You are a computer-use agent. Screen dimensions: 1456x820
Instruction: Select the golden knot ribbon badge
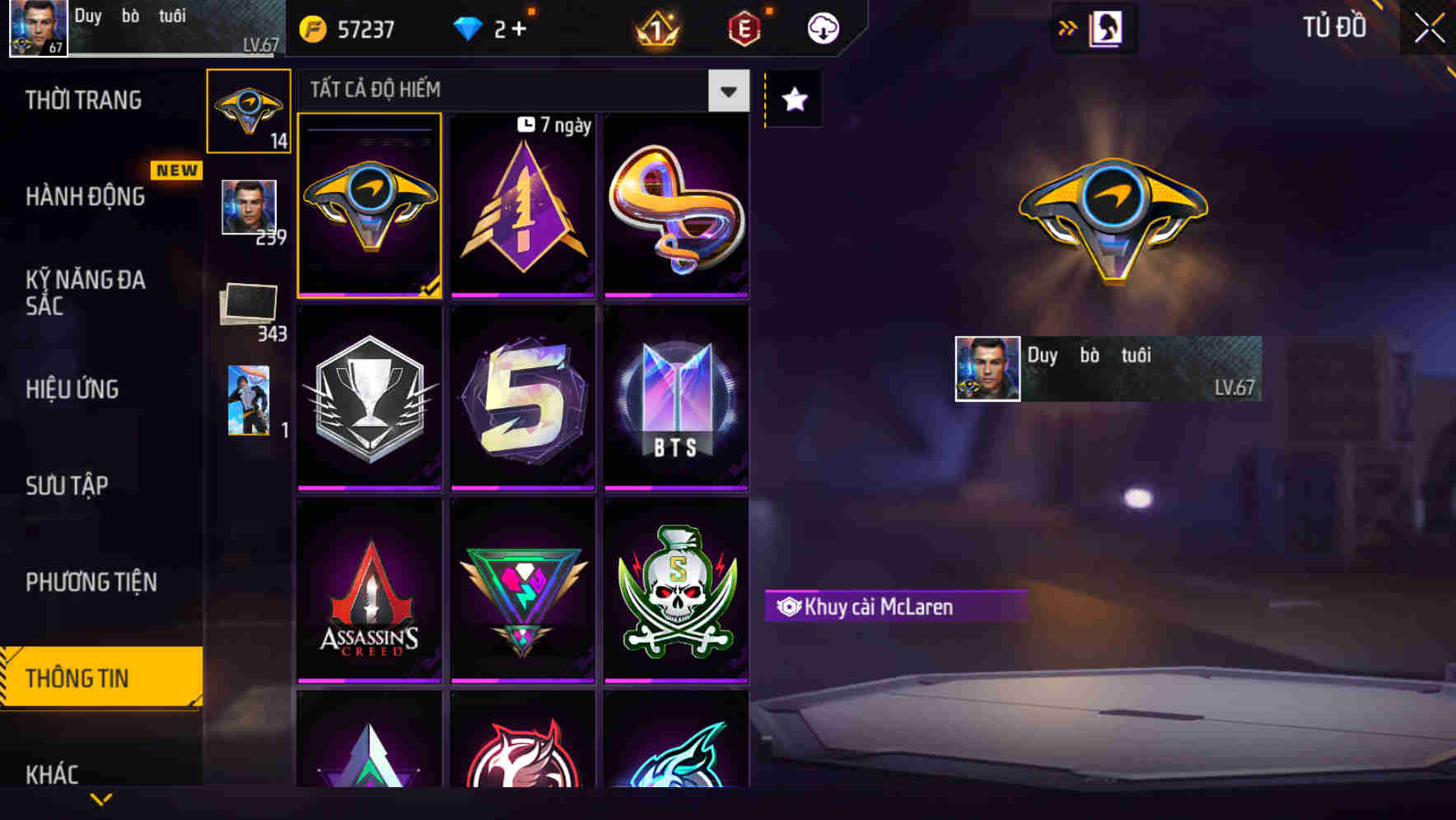click(x=676, y=206)
